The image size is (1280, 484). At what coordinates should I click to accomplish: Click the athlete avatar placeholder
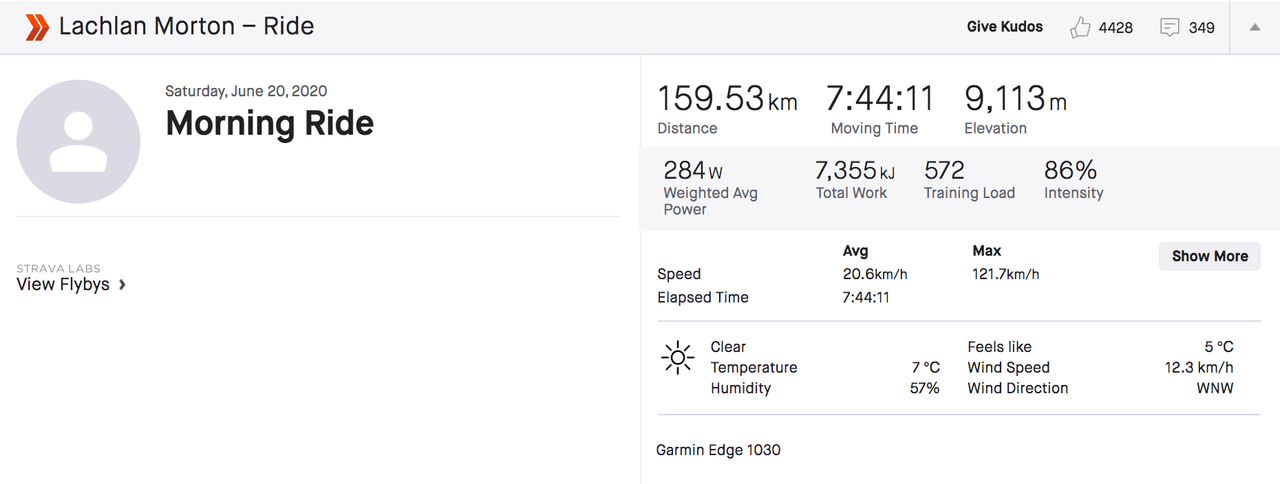click(x=78, y=142)
